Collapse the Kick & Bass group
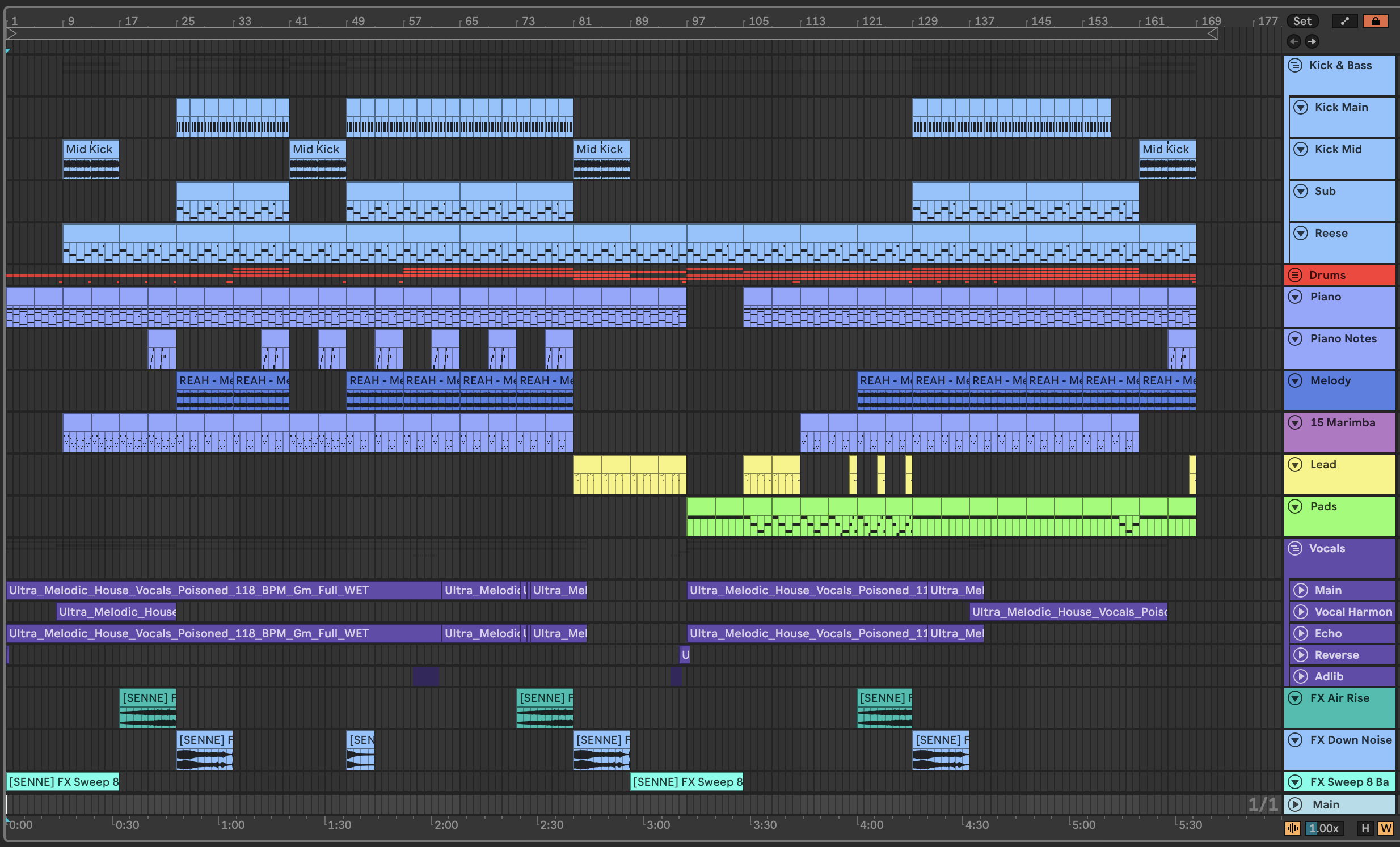Viewport: 1400px width, 847px height. point(1295,65)
